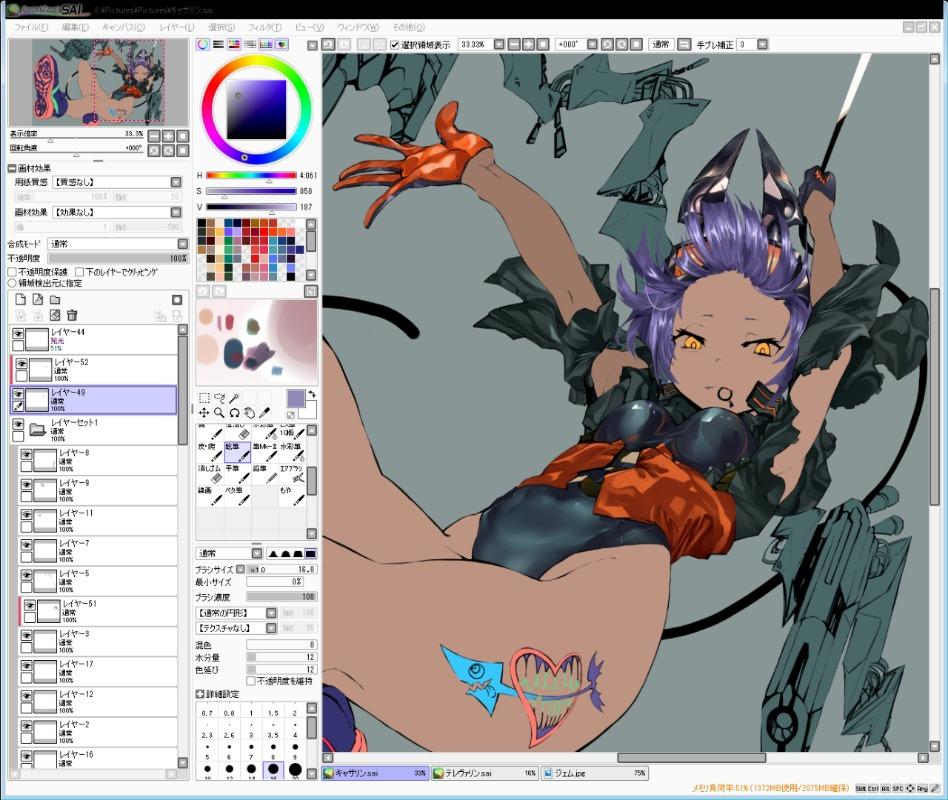Enable 下のレイヤーでクリッピング checkbox

[x=80, y=272]
